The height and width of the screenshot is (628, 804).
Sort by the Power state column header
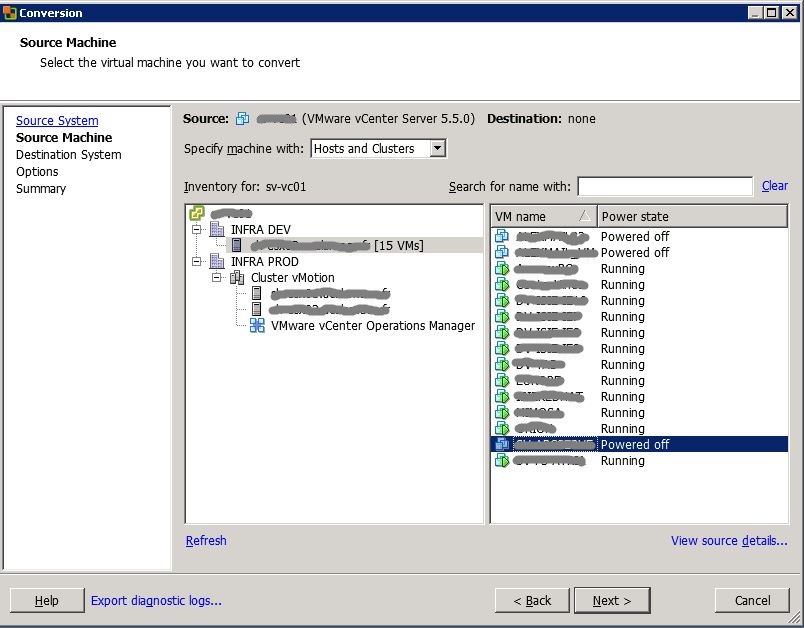pos(693,216)
